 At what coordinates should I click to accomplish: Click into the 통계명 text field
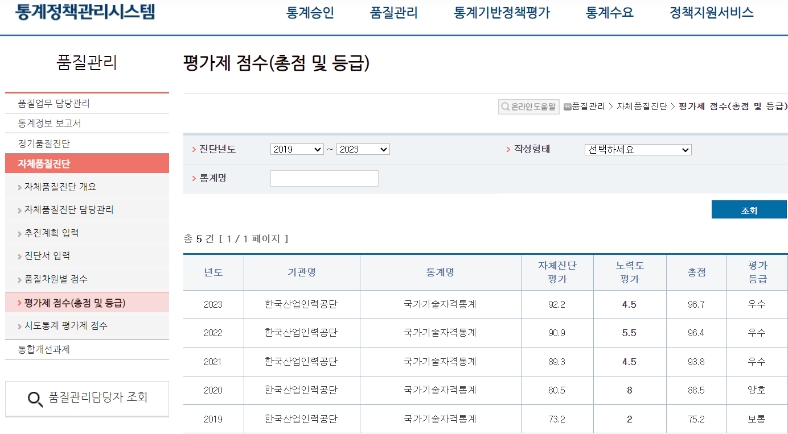click(x=324, y=178)
